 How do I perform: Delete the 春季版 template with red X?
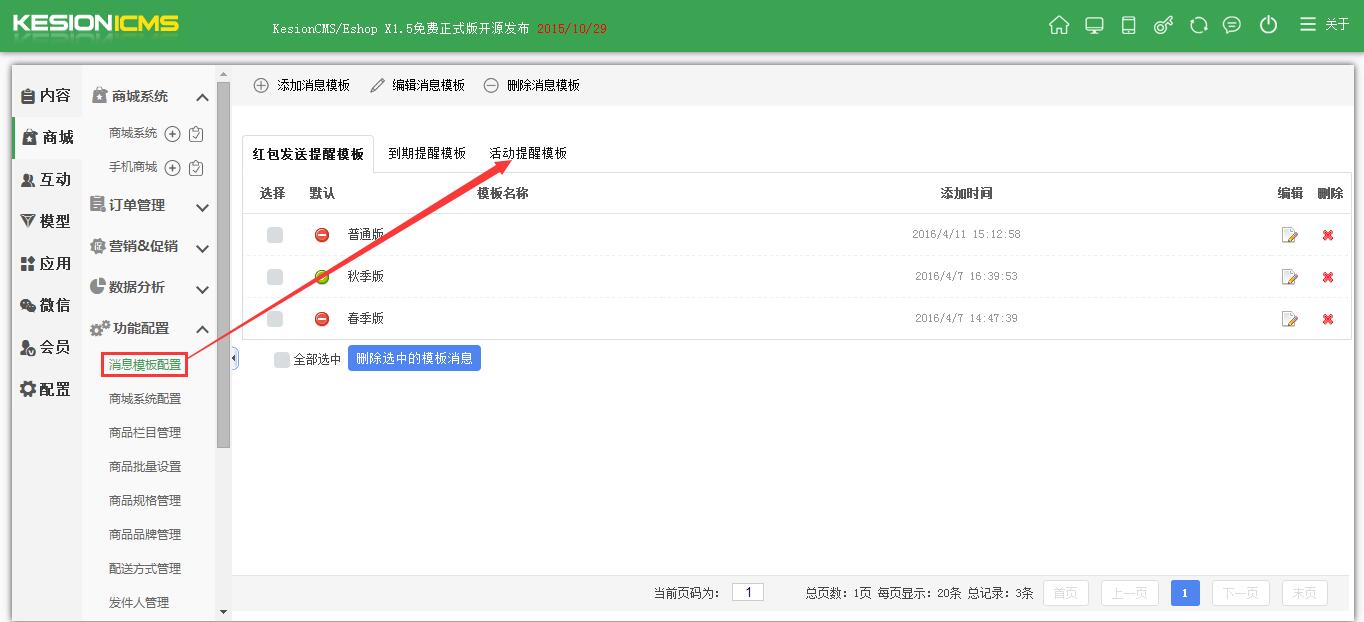1328,319
